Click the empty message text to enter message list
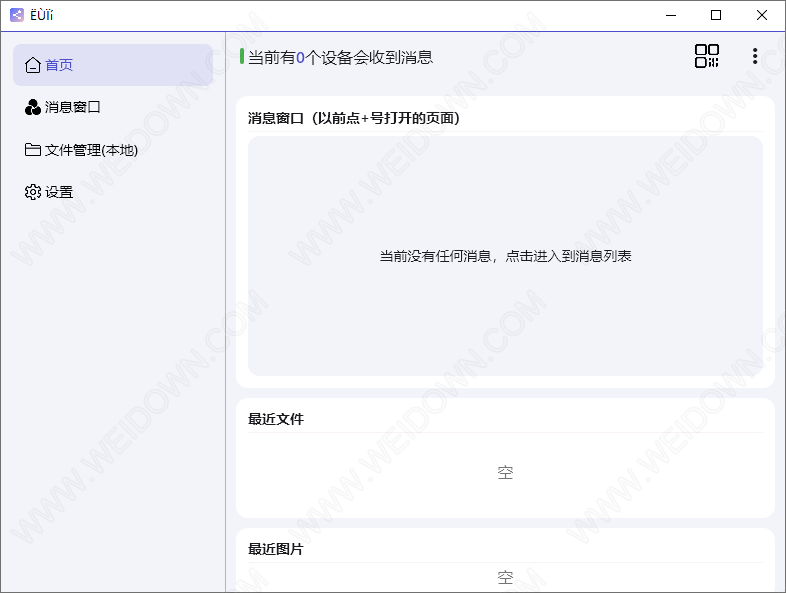The width and height of the screenshot is (786, 593). (505, 256)
